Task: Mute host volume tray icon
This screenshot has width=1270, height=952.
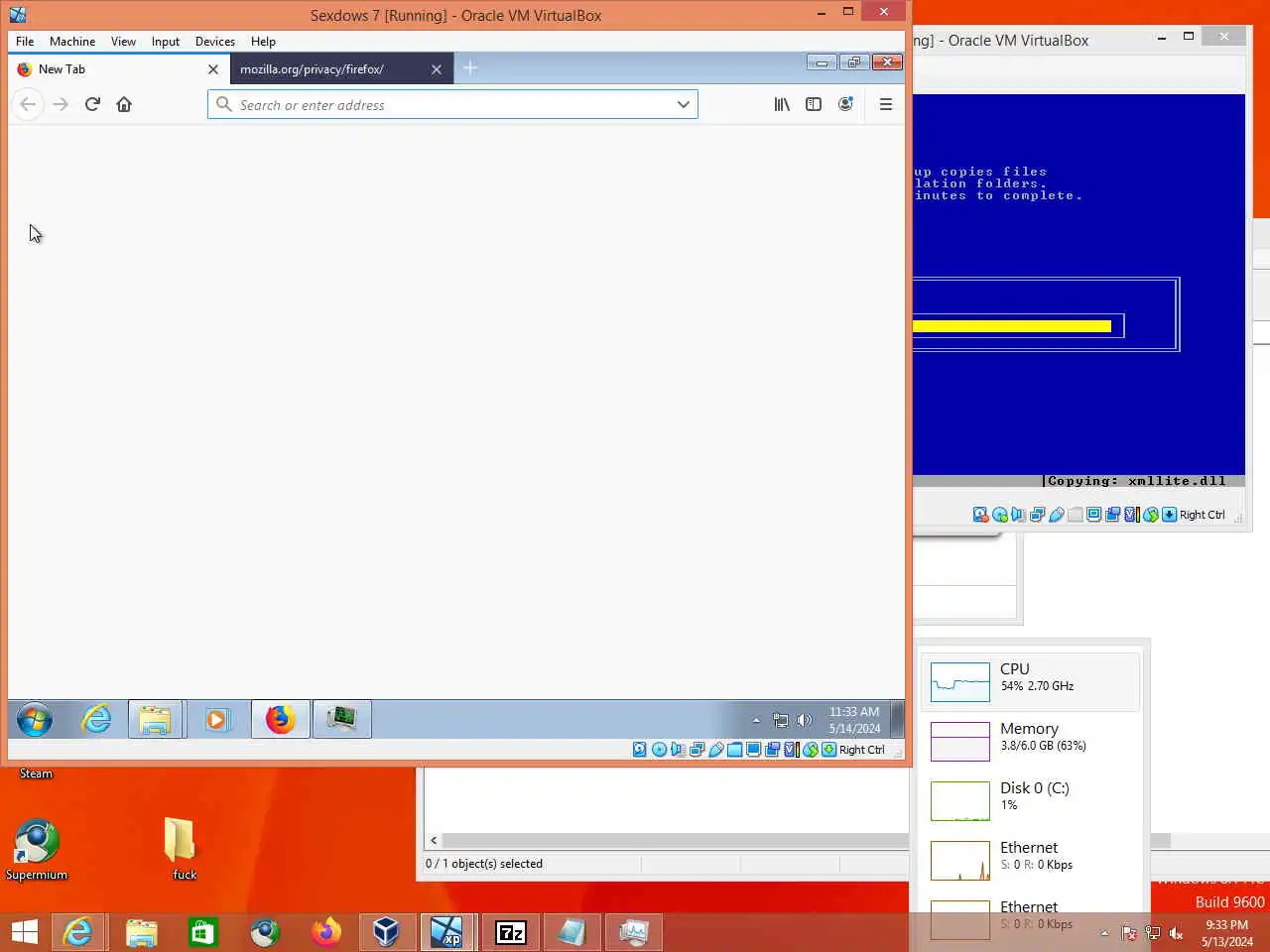Action: pyautogui.click(x=1177, y=932)
